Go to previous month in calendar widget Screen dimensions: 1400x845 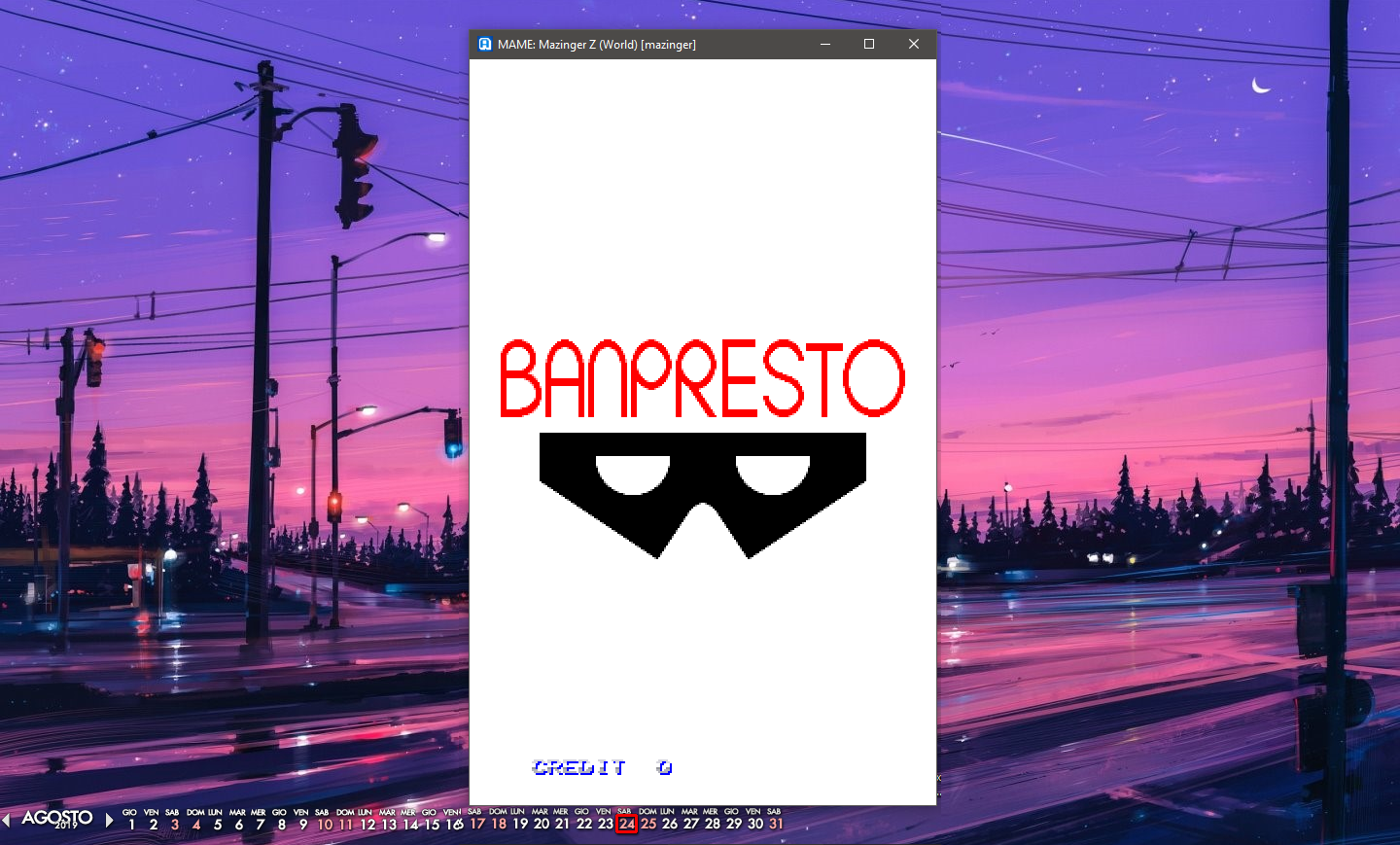(7, 821)
